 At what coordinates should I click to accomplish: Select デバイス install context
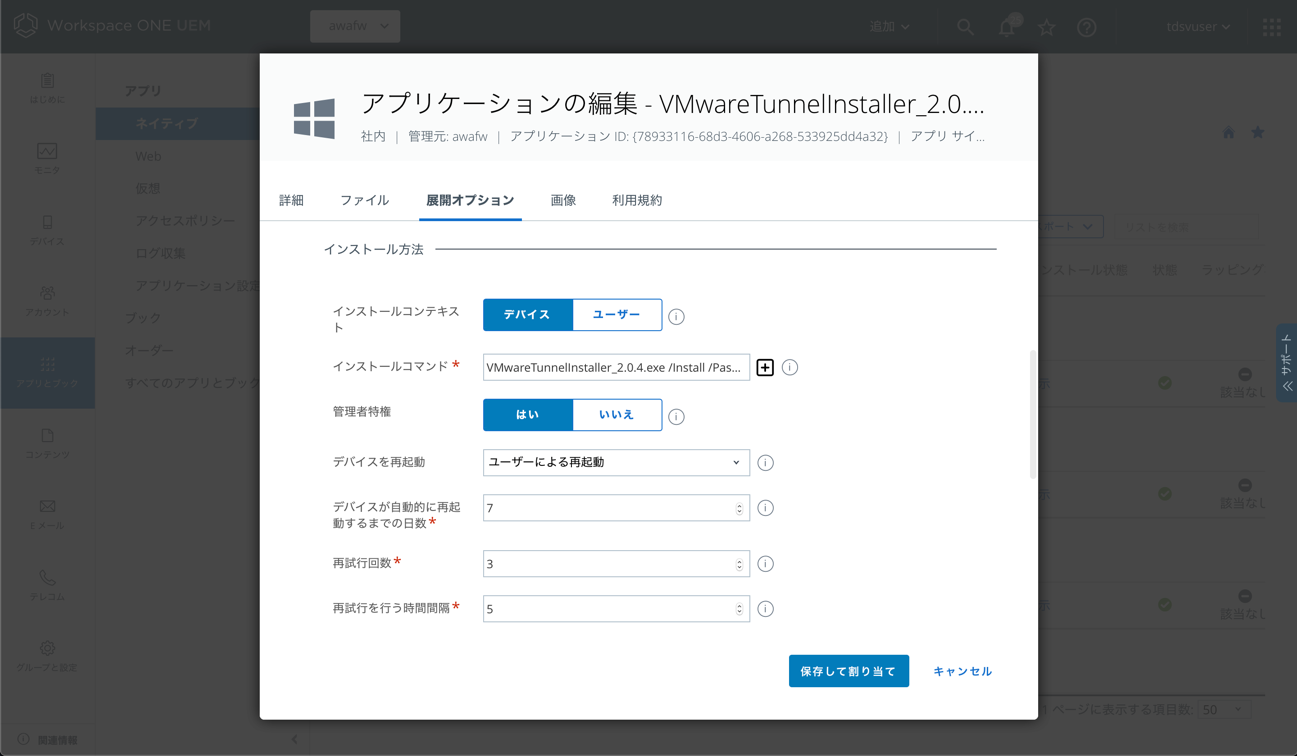(x=528, y=315)
